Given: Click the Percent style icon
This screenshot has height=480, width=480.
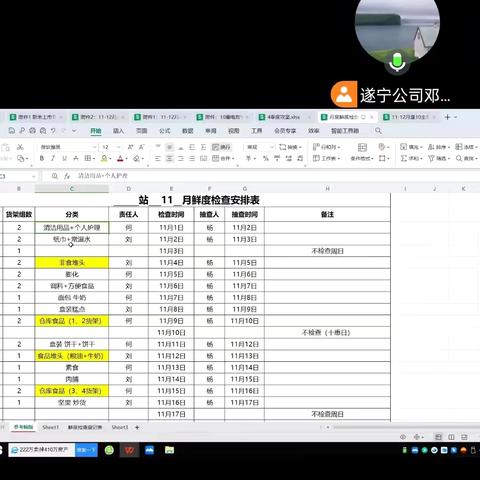Looking at the screenshot, I should pos(266,159).
